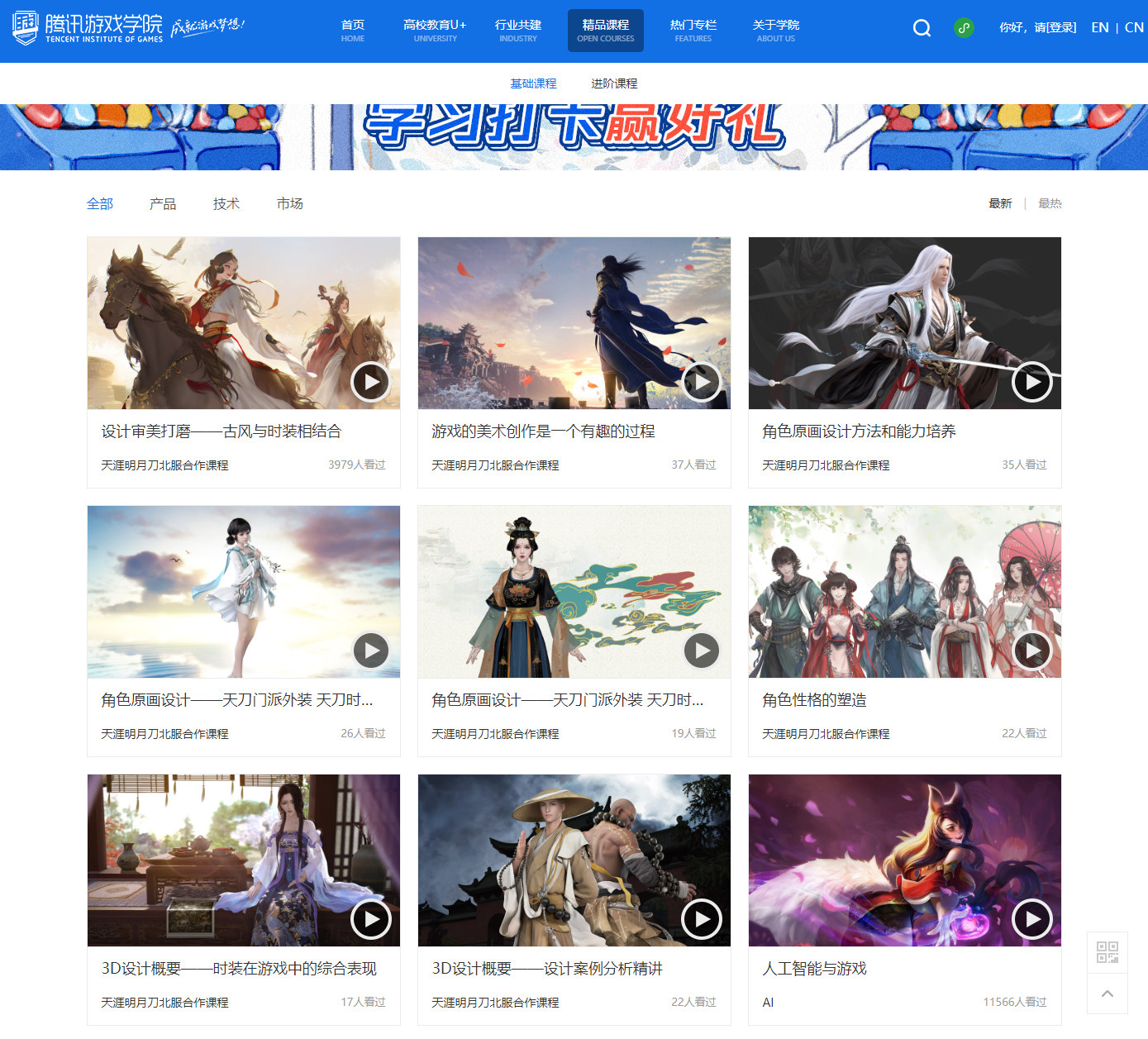The width and height of the screenshot is (1148, 1039).
Task: Open 热门专栏 FEATURES menu
Action: 693,31
